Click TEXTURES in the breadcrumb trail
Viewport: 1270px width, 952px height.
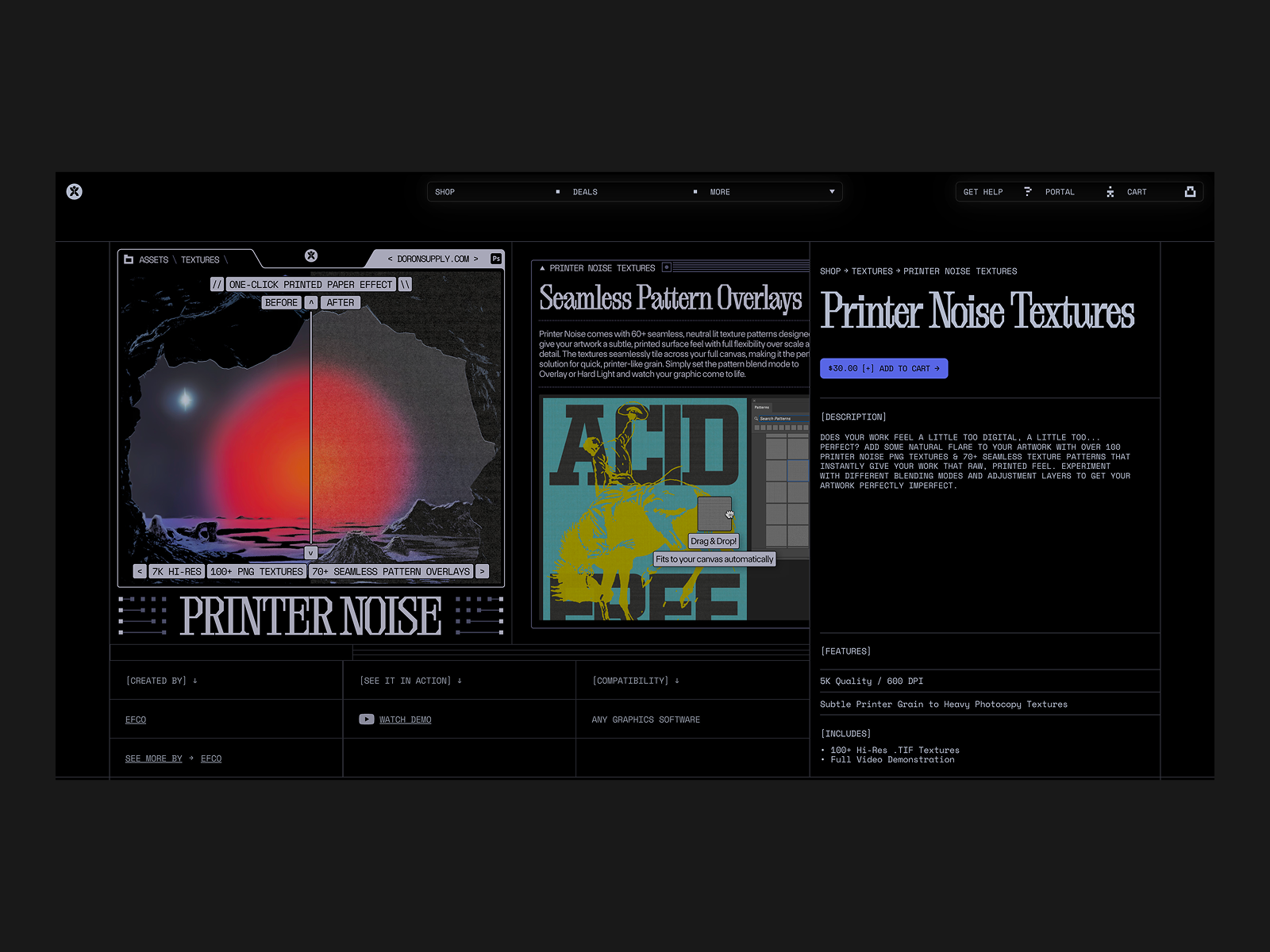point(872,271)
